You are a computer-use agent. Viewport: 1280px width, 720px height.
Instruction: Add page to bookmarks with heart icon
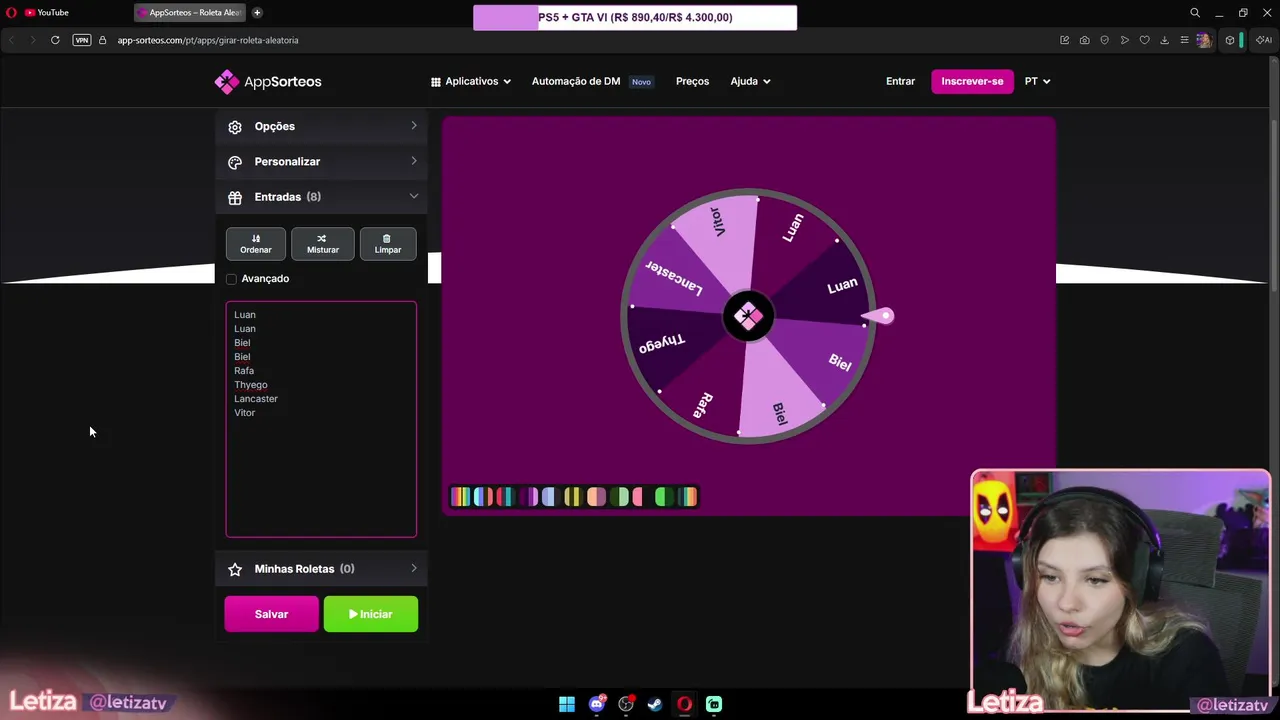pos(1145,40)
